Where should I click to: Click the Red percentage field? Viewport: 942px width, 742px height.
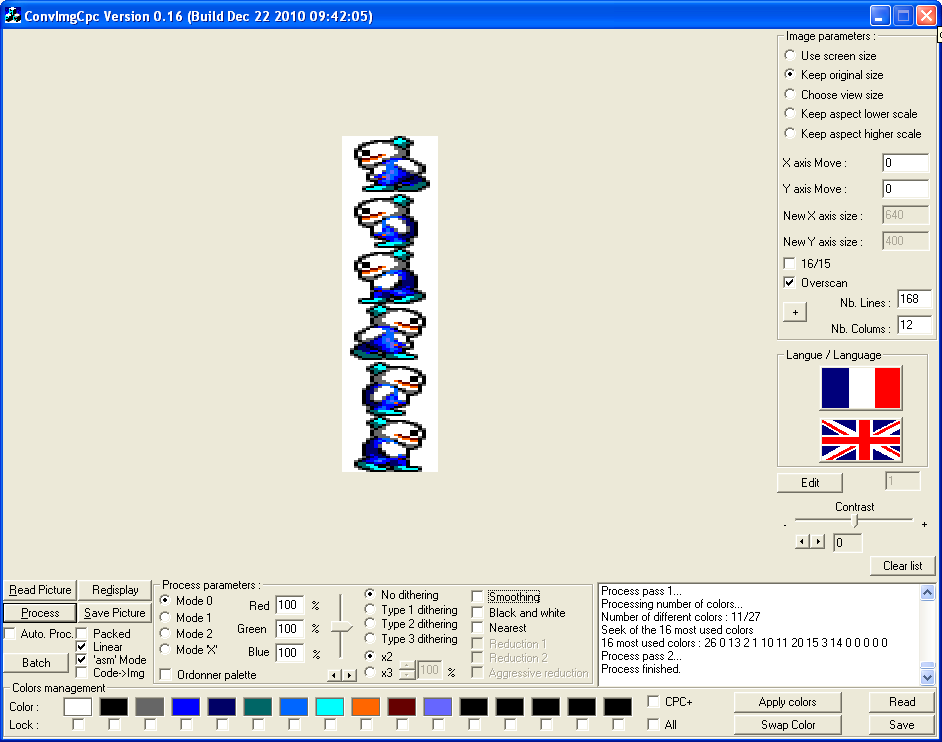[x=289, y=605]
